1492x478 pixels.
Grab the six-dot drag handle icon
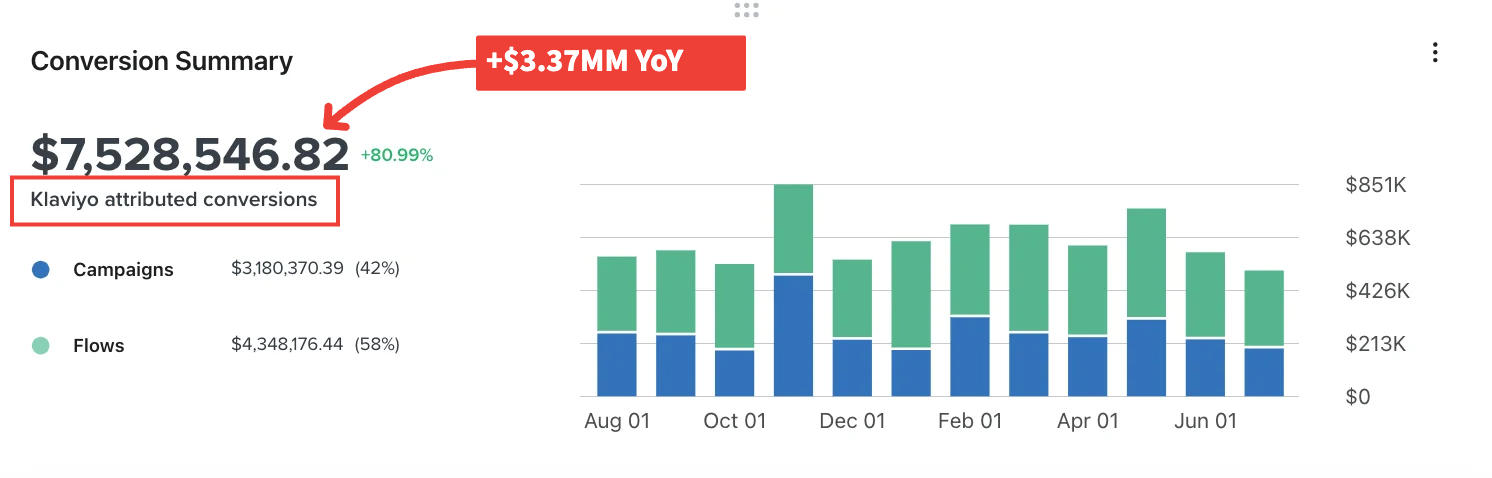(x=746, y=11)
